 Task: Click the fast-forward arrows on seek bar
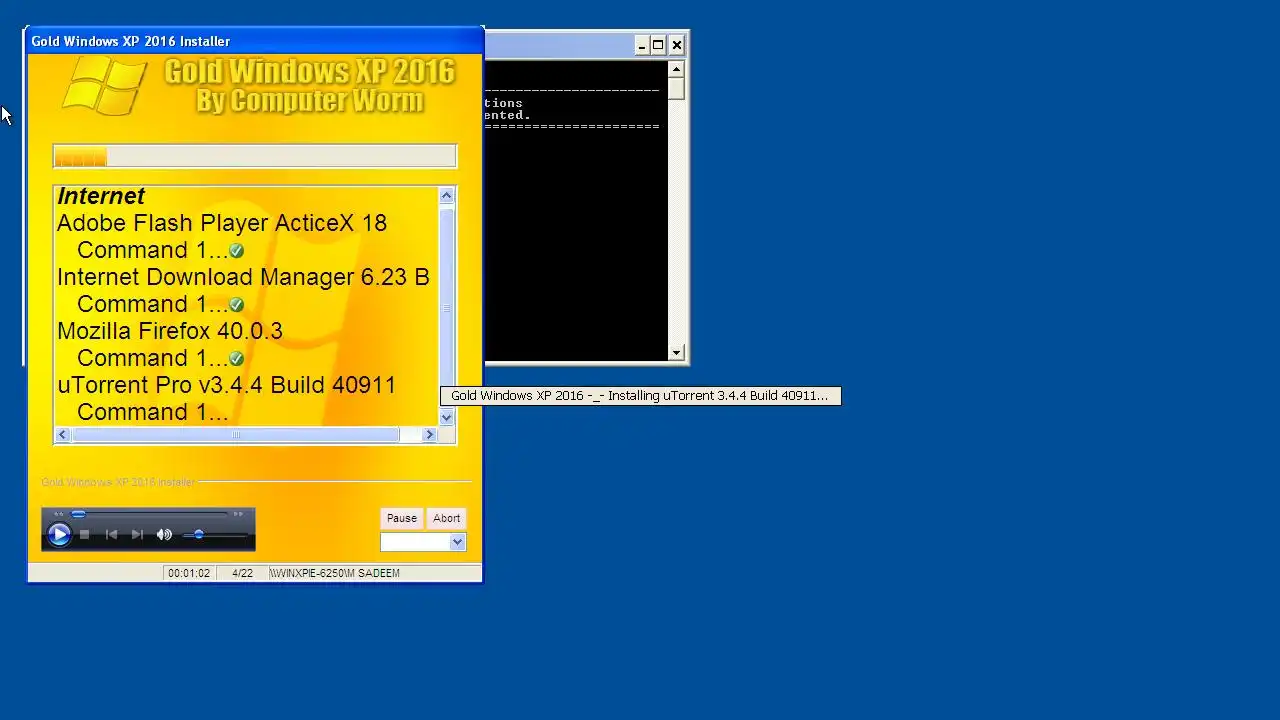[x=238, y=514]
